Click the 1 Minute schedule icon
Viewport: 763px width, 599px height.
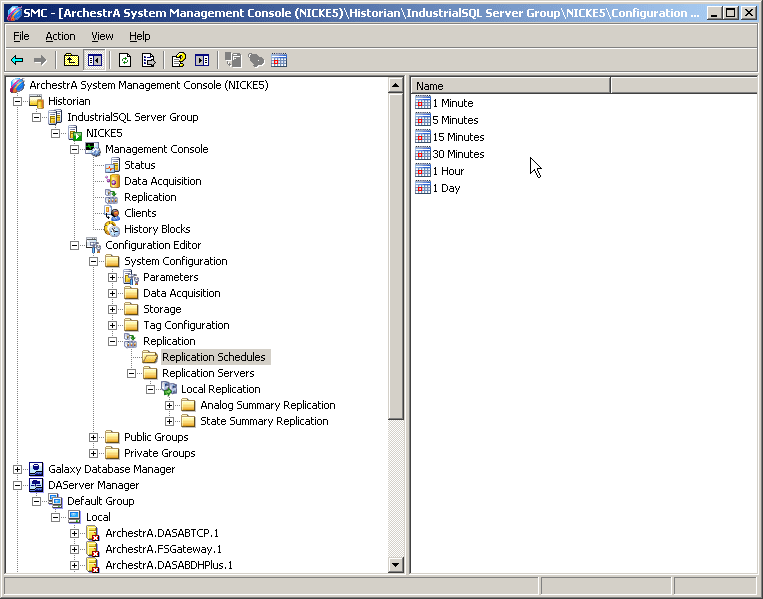pos(422,103)
